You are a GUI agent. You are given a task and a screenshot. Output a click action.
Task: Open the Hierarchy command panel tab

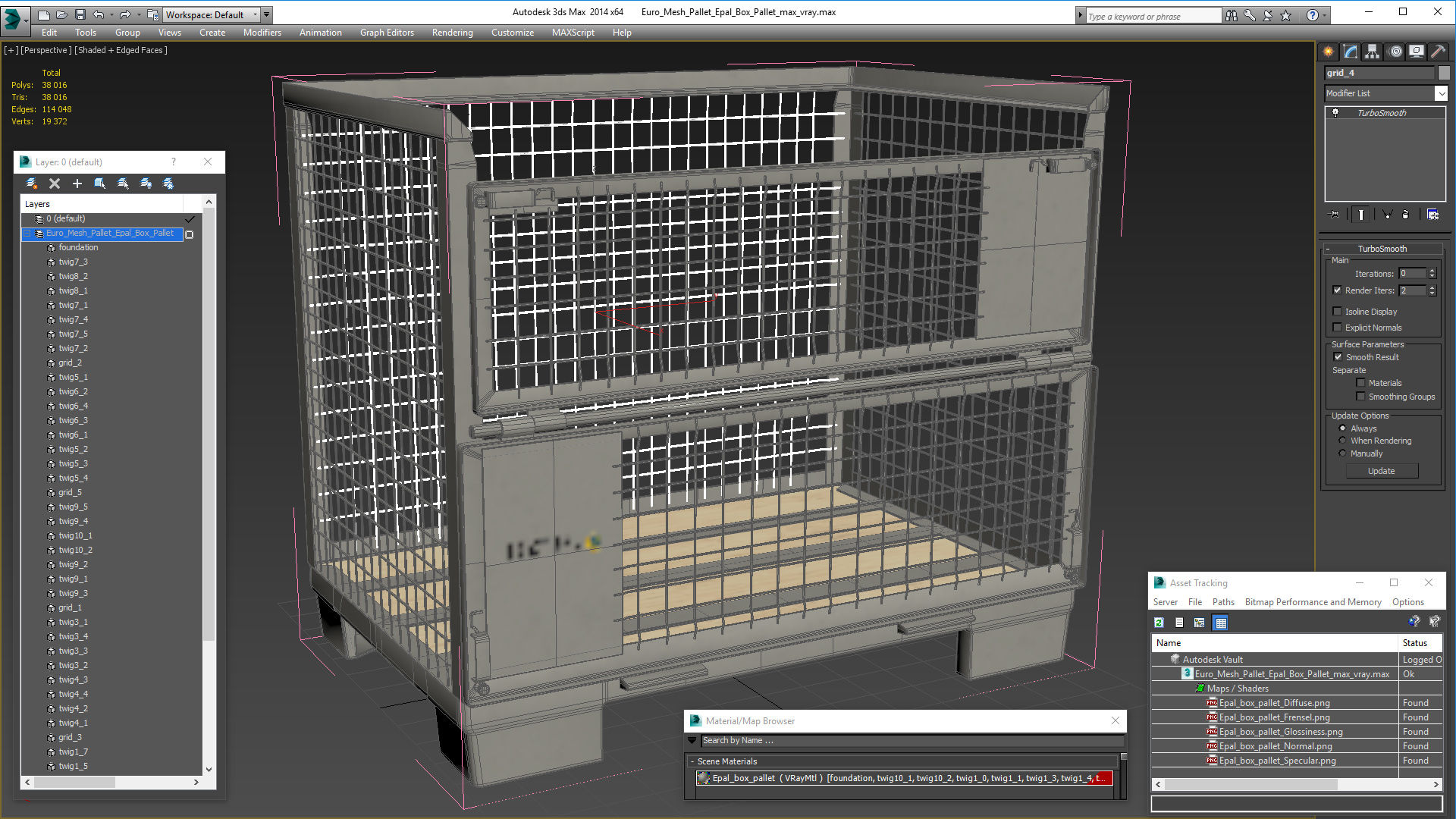click(1373, 52)
